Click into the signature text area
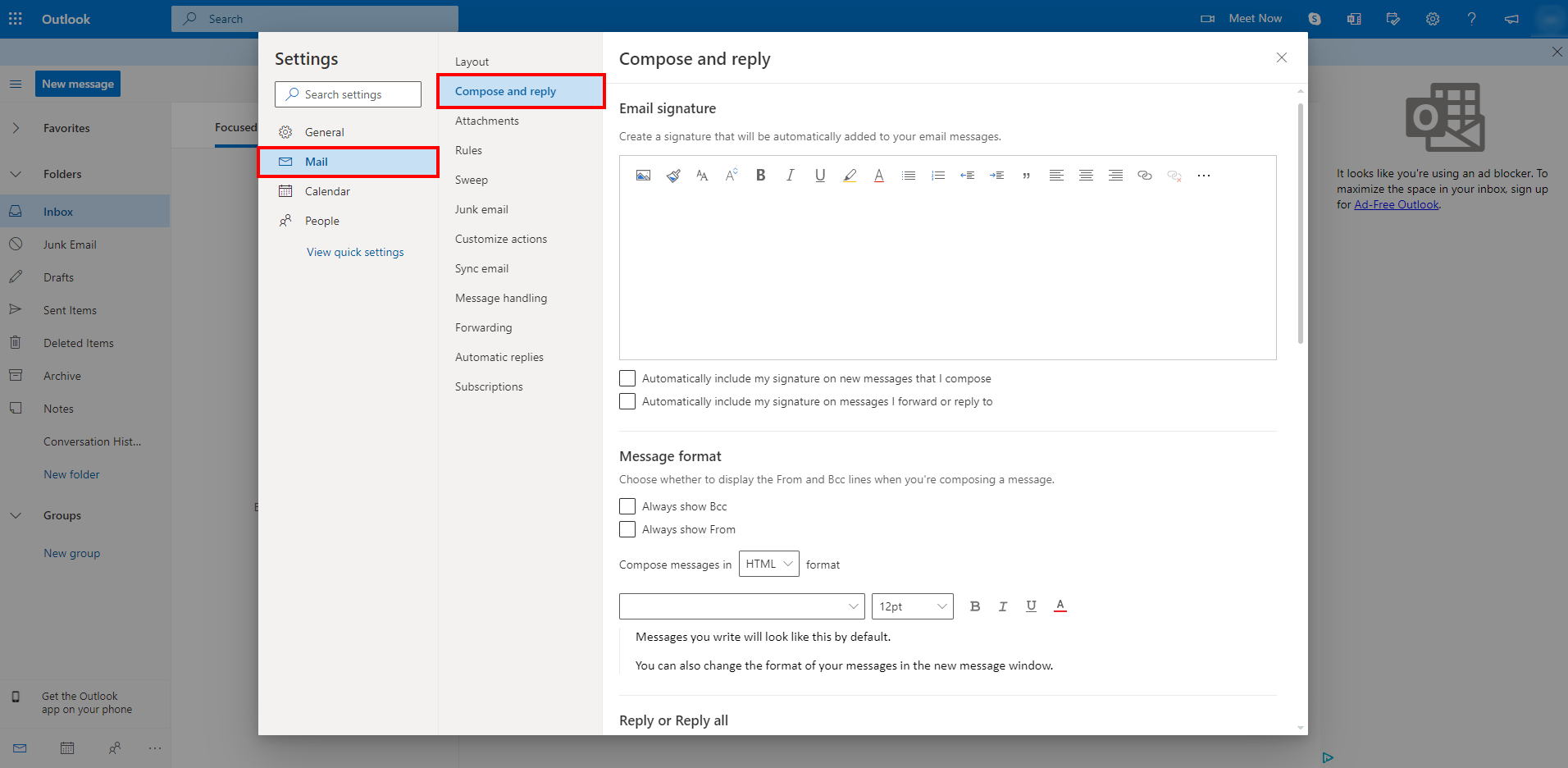 (x=948, y=275)
